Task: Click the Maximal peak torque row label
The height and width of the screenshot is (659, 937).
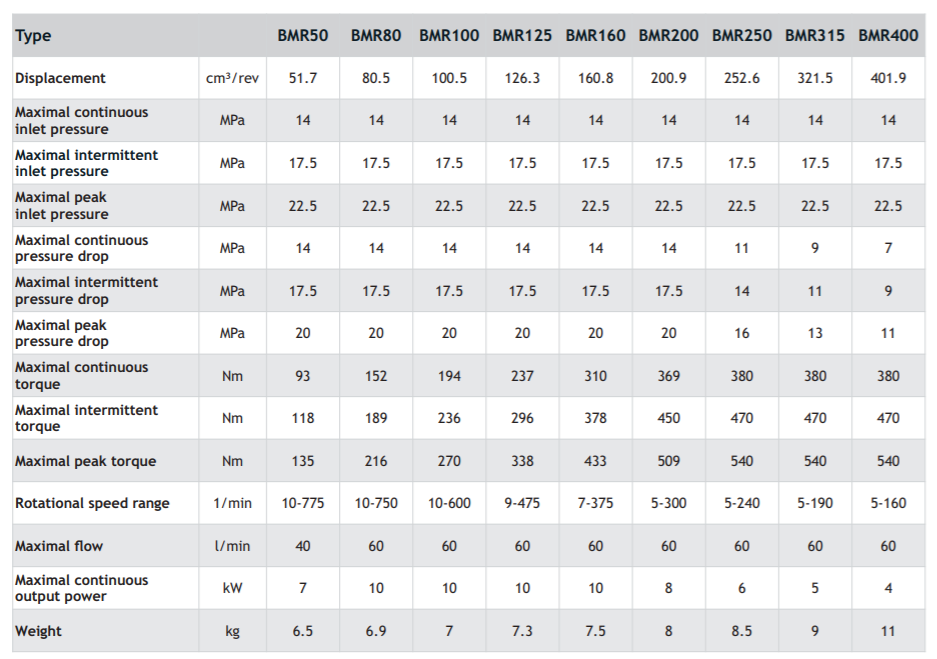Action: click(x=85, y=461)
